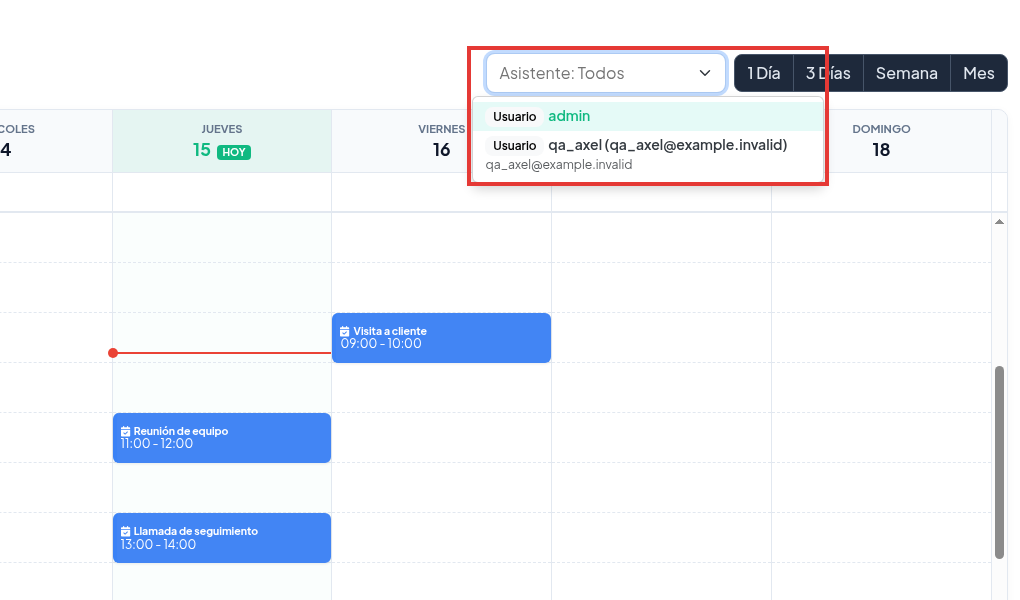Switch to 3 Días view
The width and height of the screenshot is (1020, 600).
828,73
